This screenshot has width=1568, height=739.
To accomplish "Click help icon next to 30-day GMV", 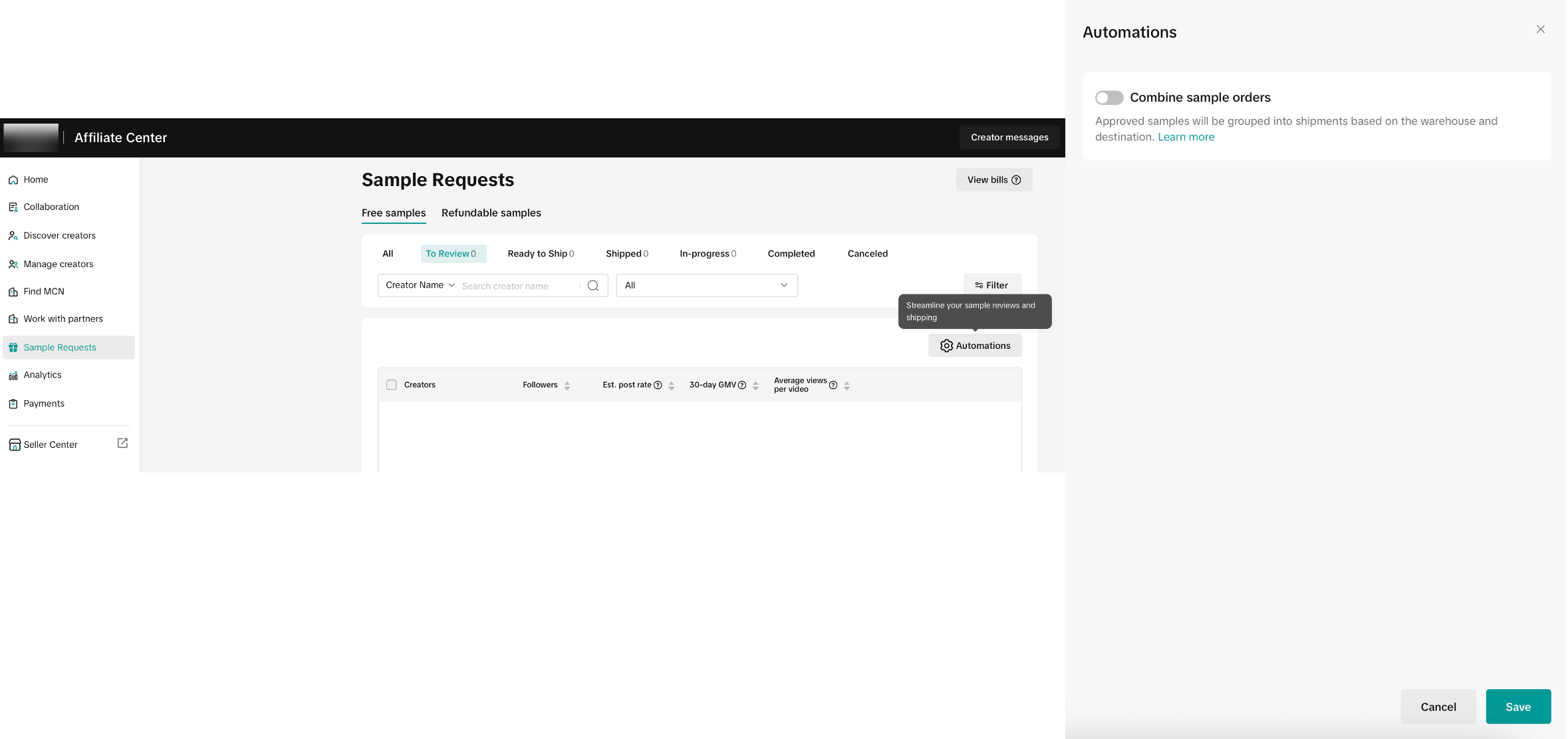I will (742, 385).
